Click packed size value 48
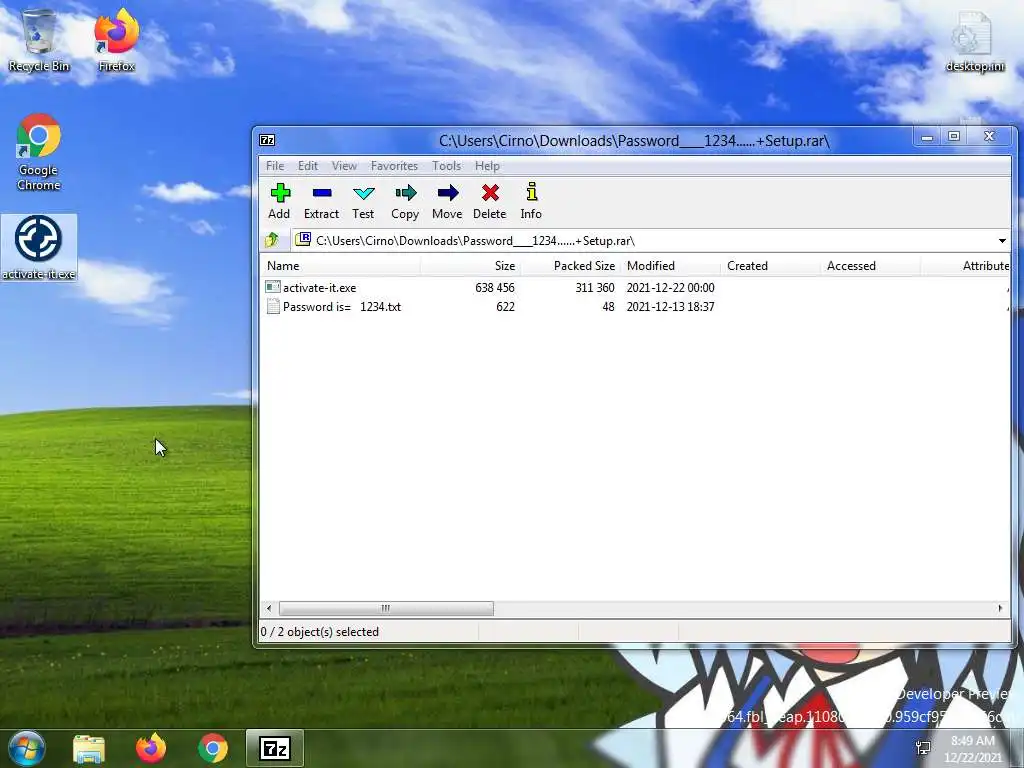1024x768 pixels. click(608, 307)
